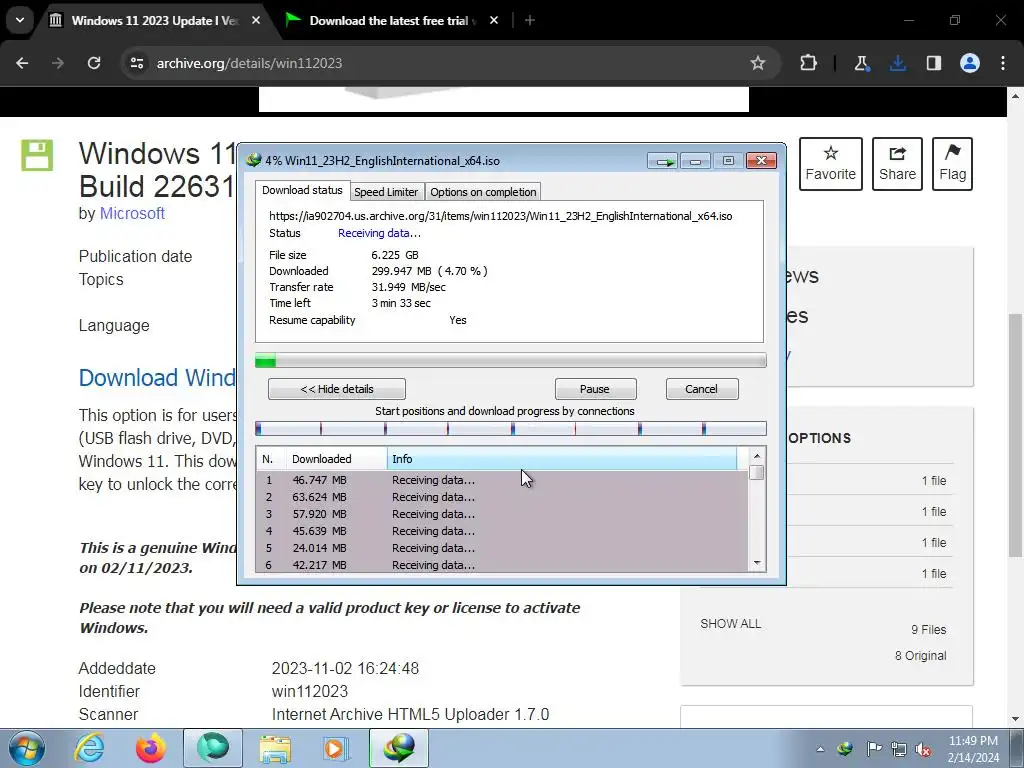Go back in Chrome browser

tap(22, 63)
